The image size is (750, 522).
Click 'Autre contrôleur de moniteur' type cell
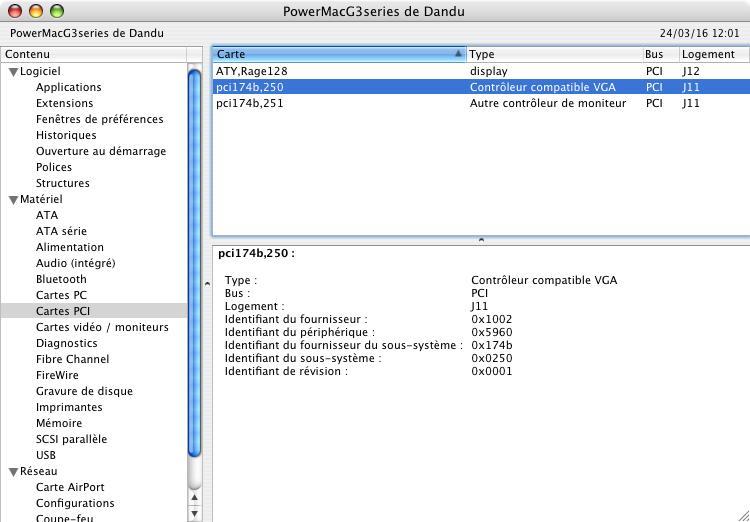click(548, 103)
